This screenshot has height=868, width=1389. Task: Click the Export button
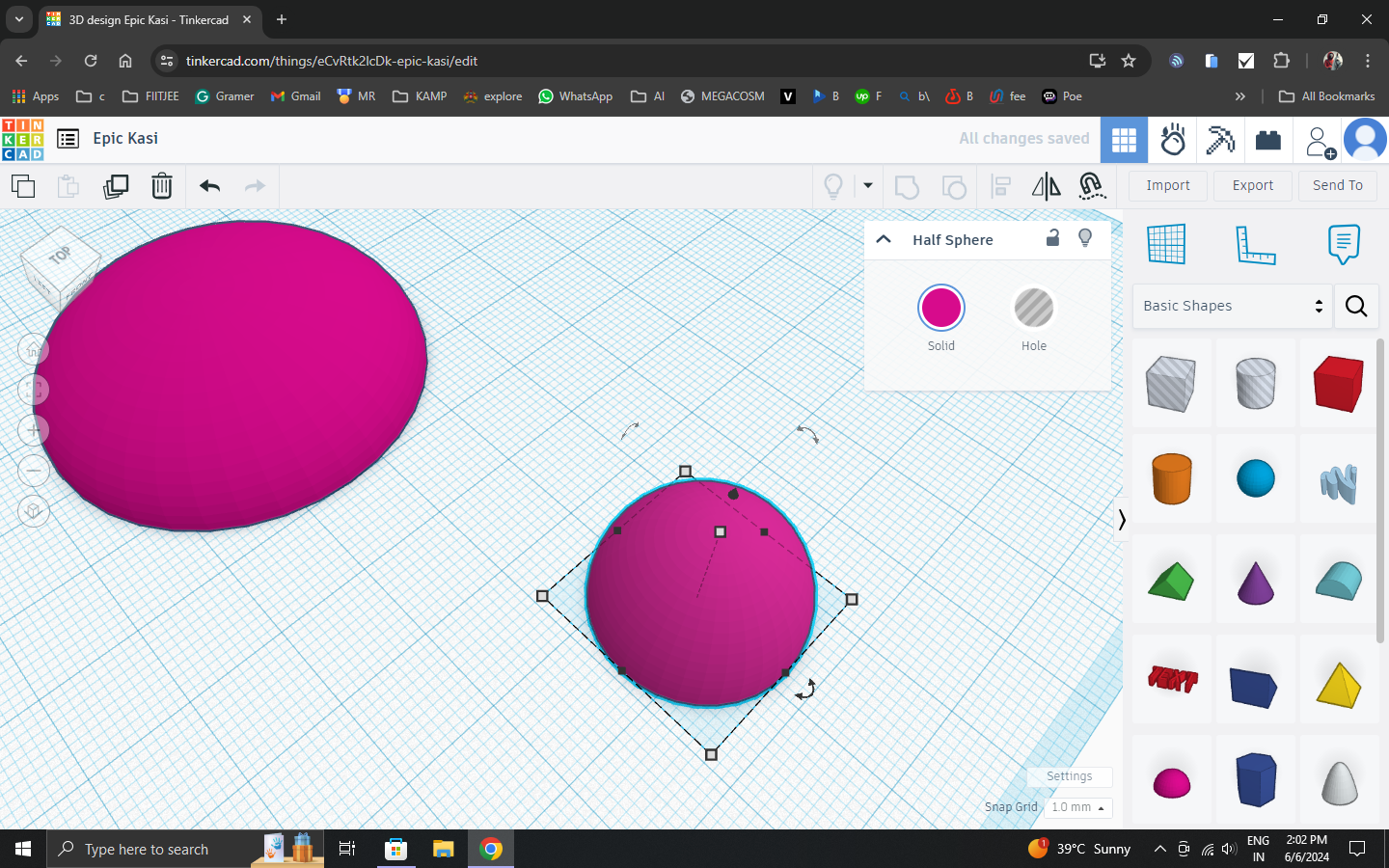(1253, 185)
